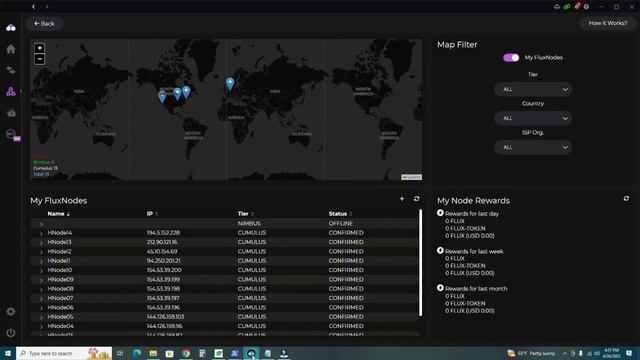Expand the HNode12 row

click(x=41, y=252)
